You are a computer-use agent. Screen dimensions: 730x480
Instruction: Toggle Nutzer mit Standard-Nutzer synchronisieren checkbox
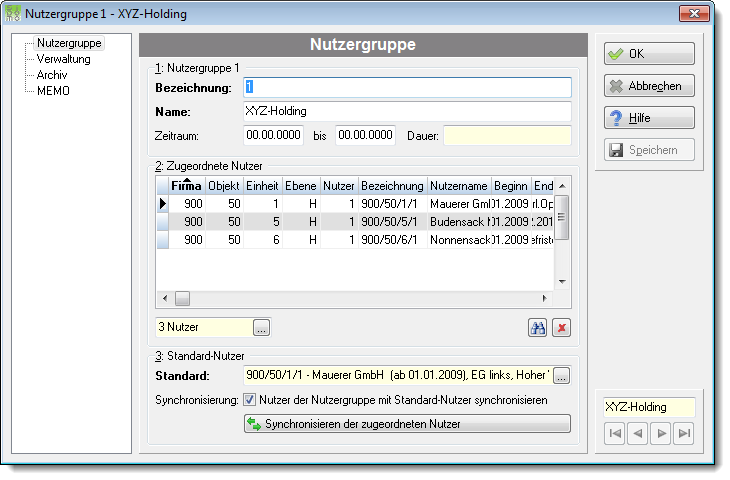(x=250, y=399)
